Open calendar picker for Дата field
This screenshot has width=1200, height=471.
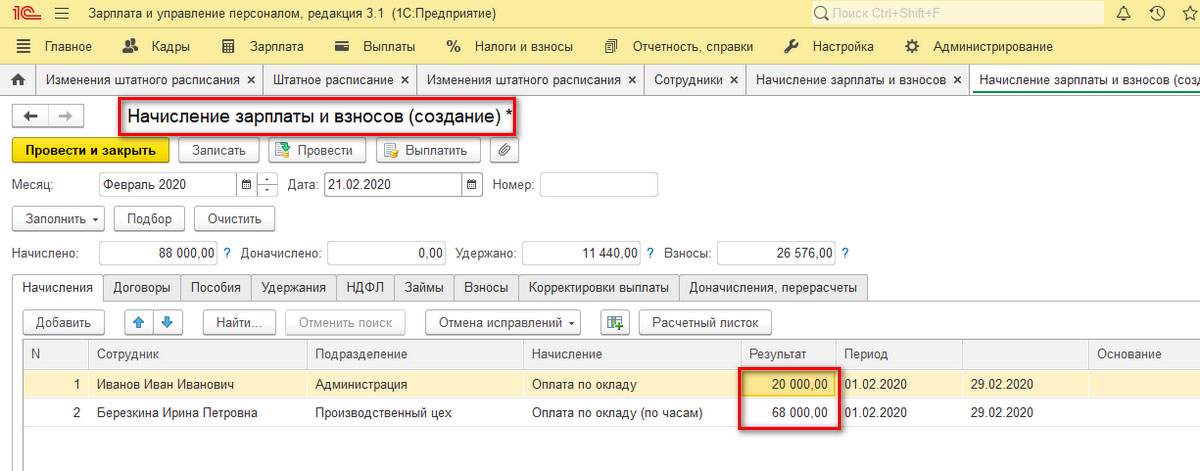tap(472, 185)
